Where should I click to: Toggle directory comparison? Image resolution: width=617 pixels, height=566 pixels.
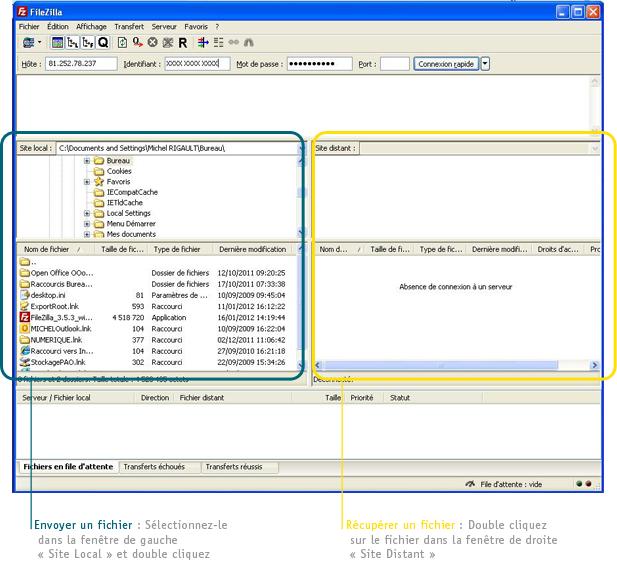(218, 43)
